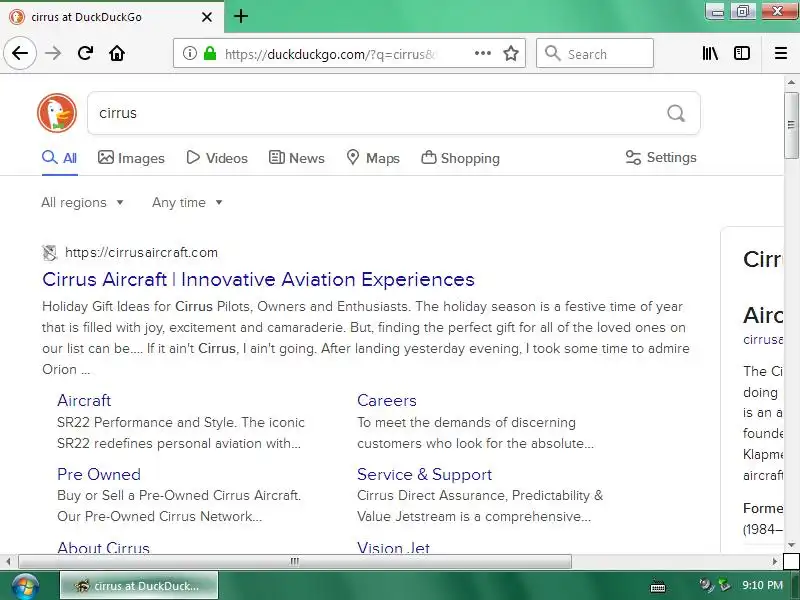Click the horizontal scrollbar right arrow
The image size is (800, 600).
(x=775, y=562)
